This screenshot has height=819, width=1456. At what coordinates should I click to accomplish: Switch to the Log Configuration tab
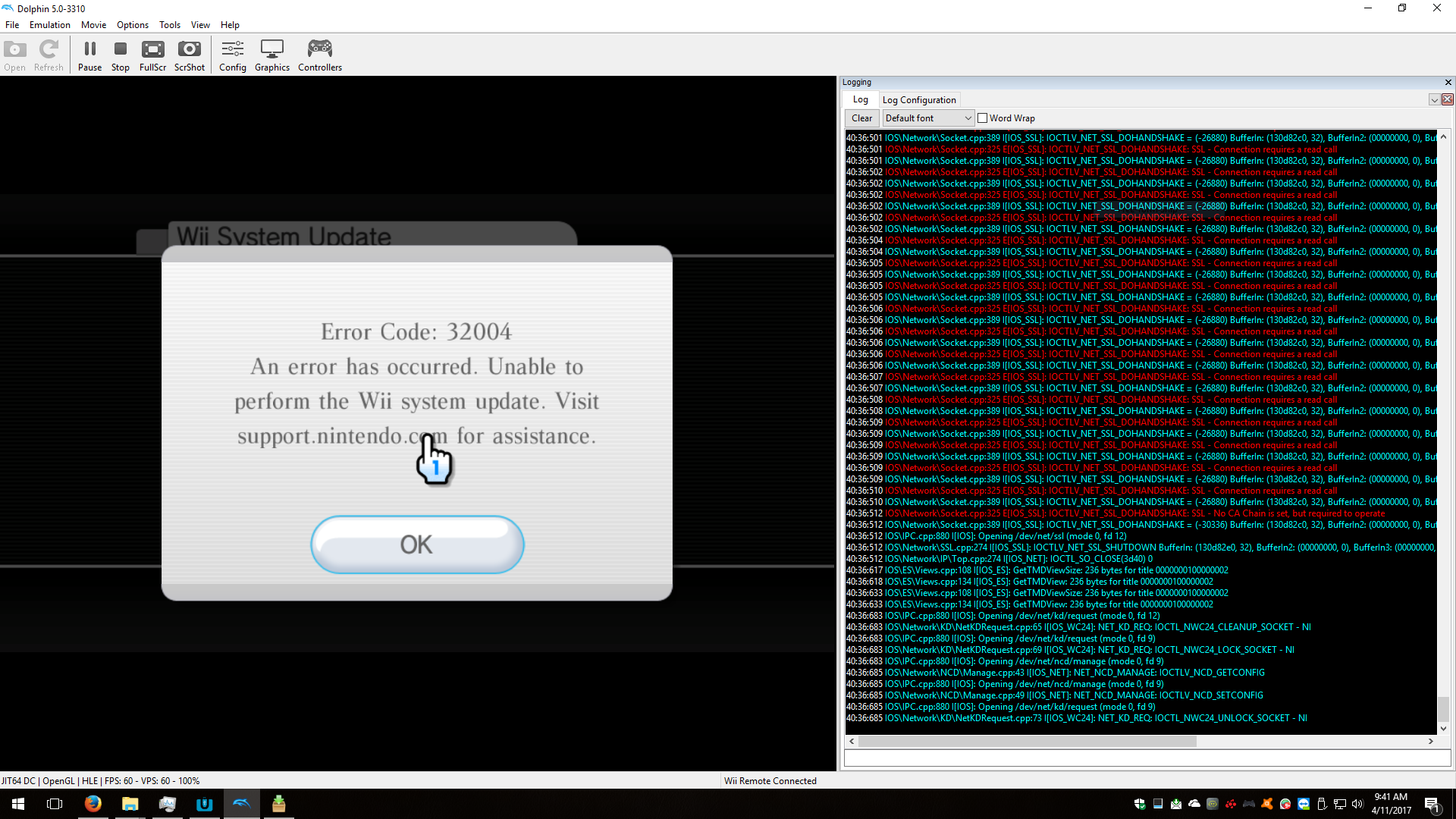coord(917,99)
